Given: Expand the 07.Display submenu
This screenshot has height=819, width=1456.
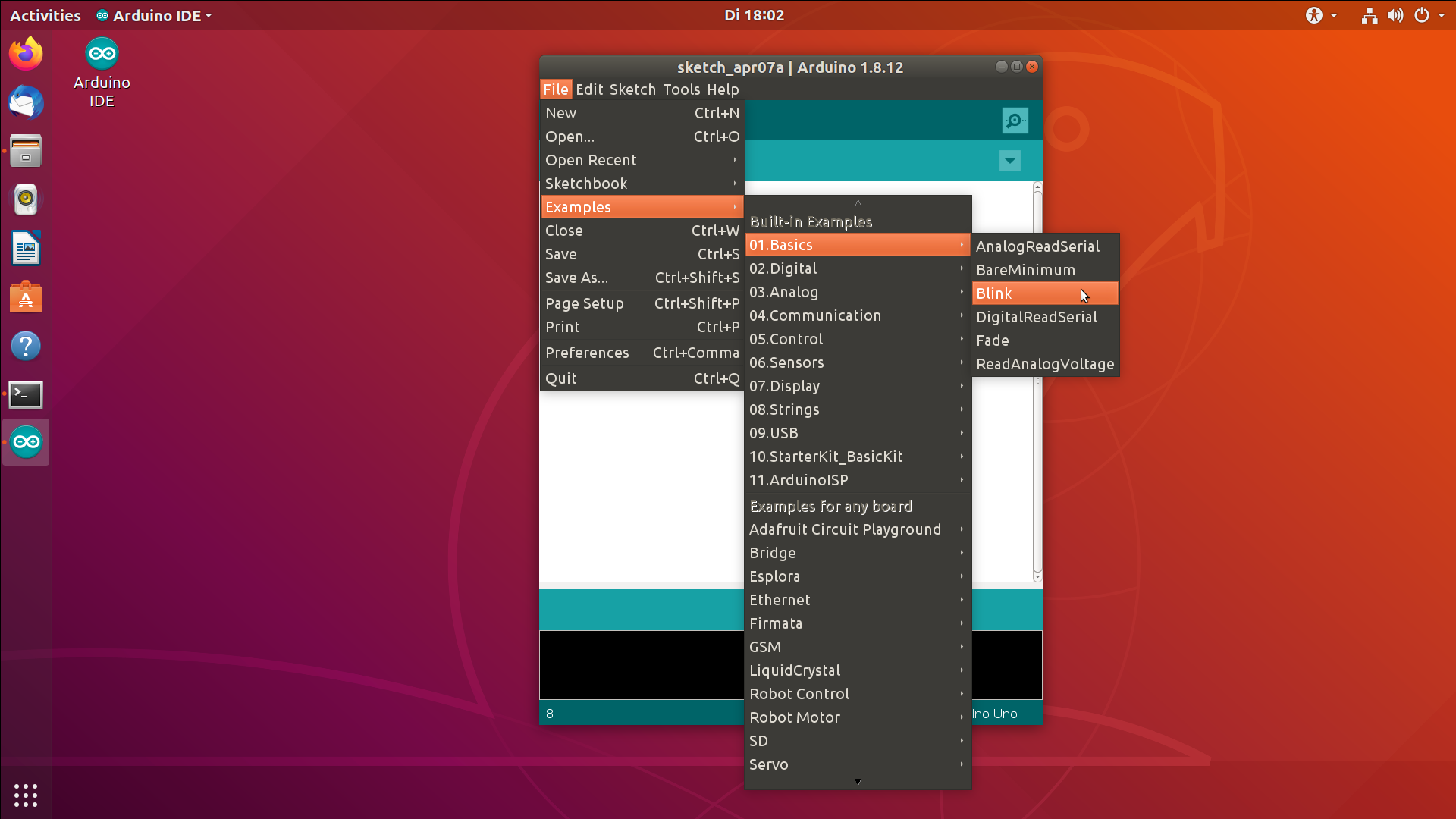Looking at the screenshot, I should 858,386.
